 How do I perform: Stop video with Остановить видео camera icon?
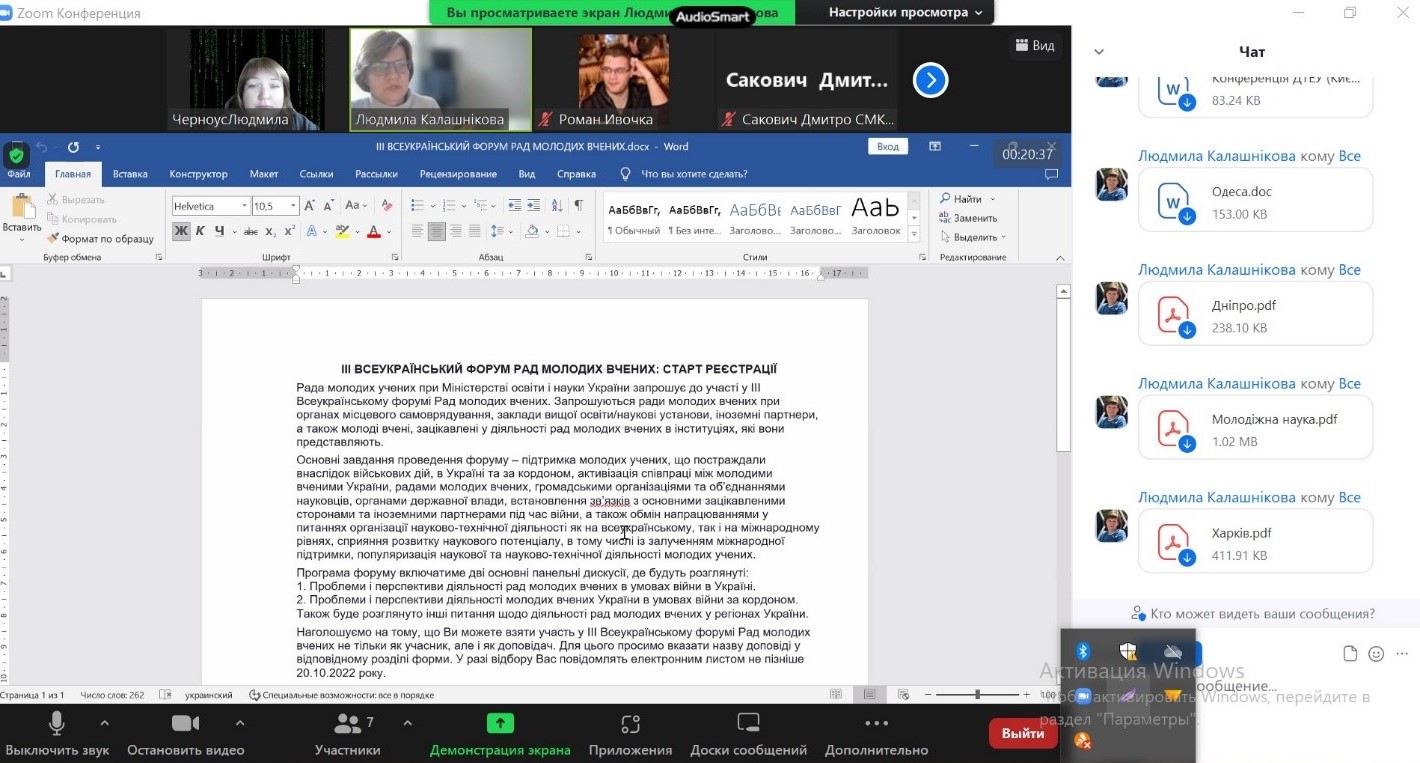[x=186, y=724]
